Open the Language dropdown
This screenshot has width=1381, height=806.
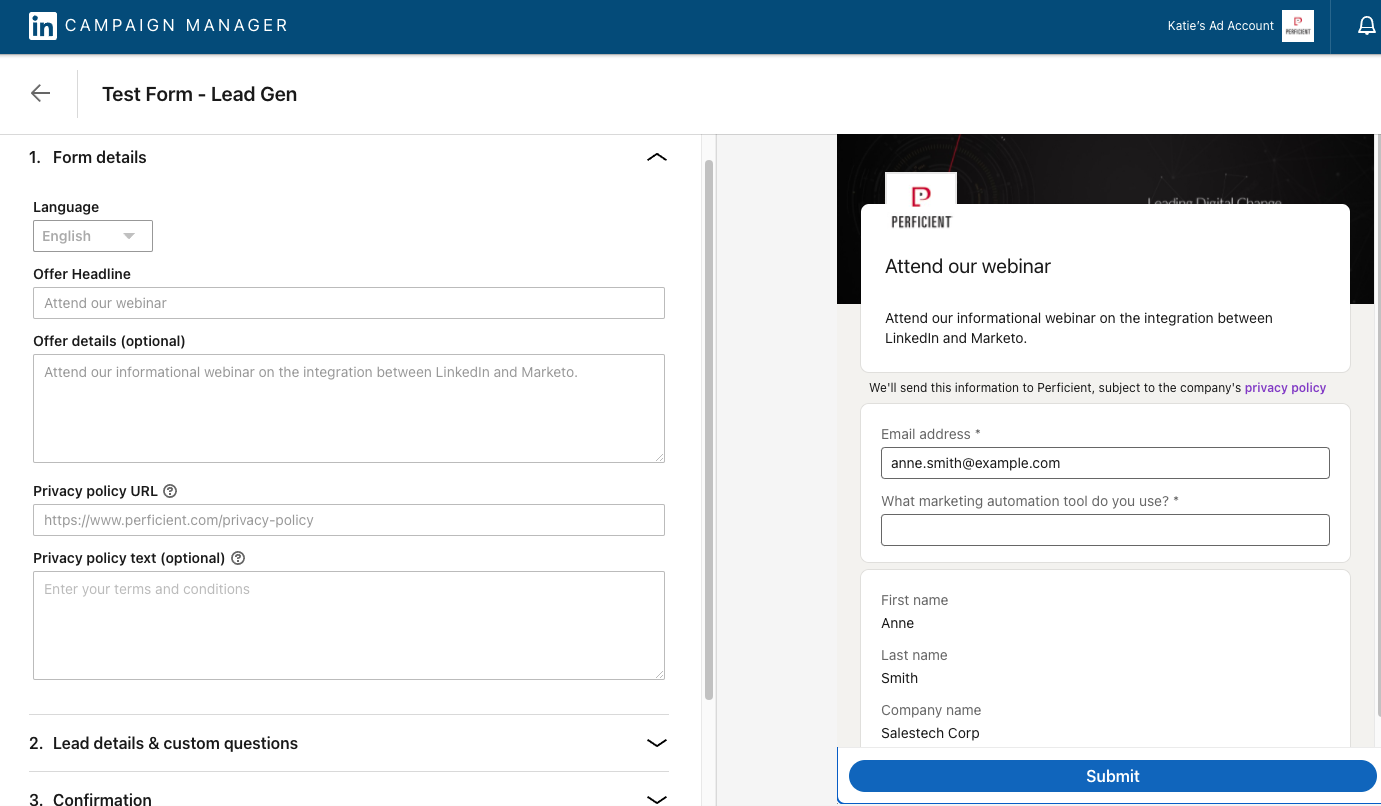[92, 236]
